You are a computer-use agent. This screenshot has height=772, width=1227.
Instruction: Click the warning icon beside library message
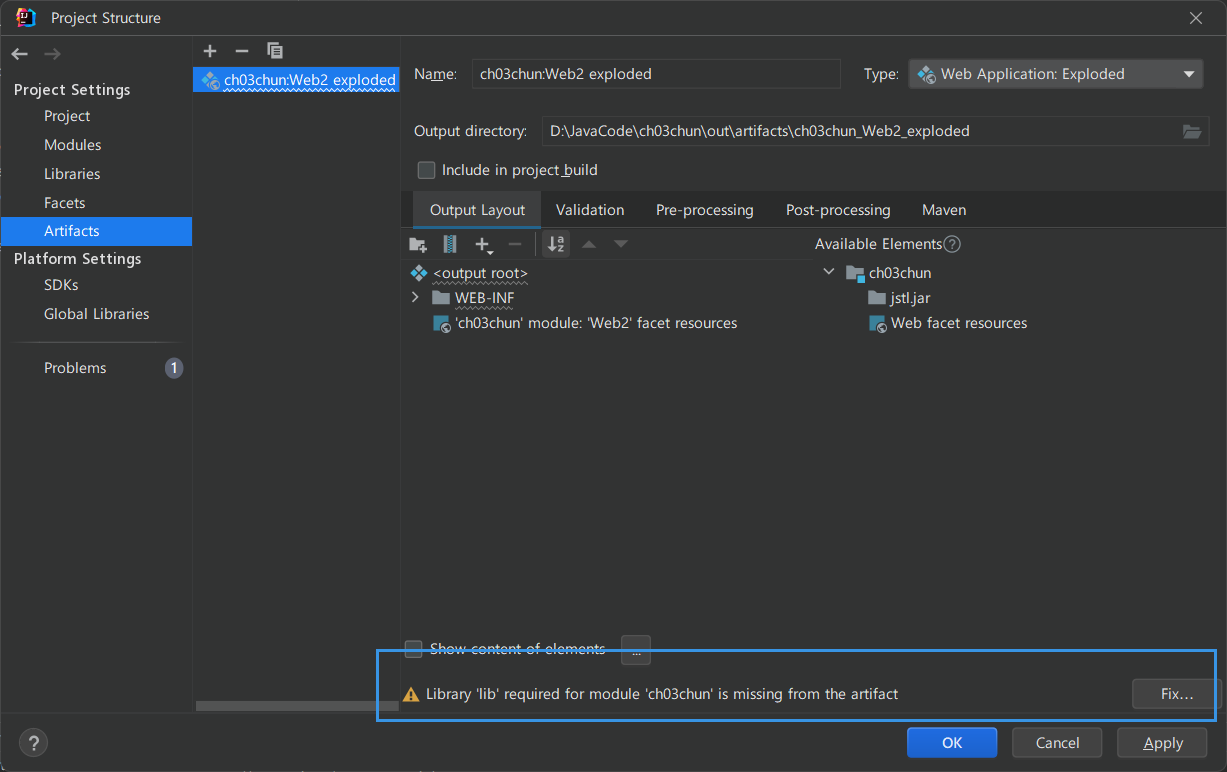click(x=410, y=694)
